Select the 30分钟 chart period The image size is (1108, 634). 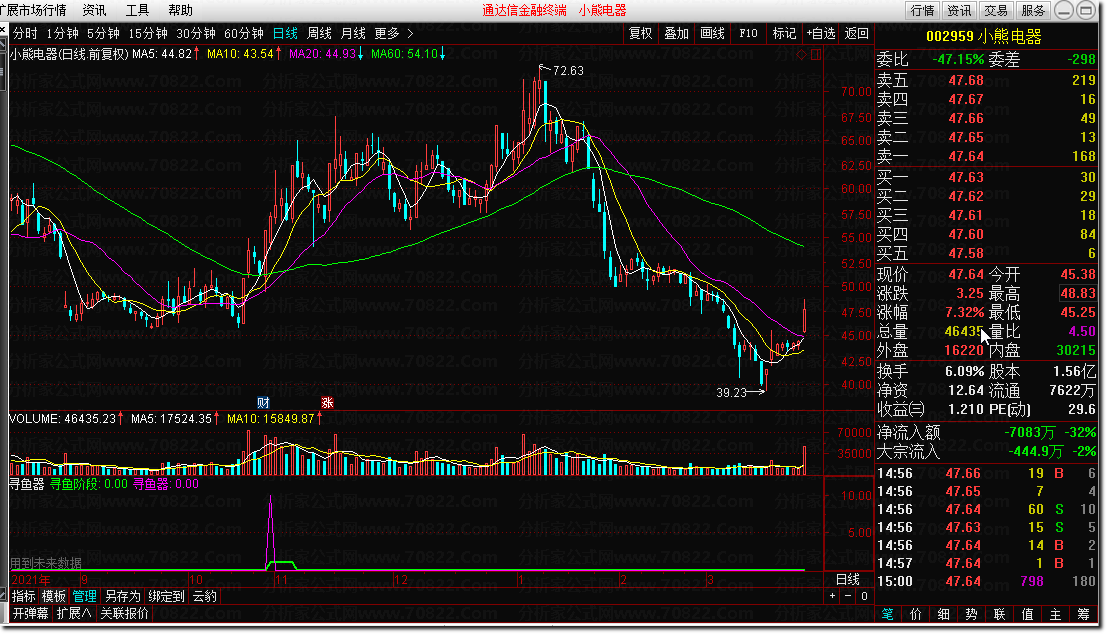coord(196,33)
